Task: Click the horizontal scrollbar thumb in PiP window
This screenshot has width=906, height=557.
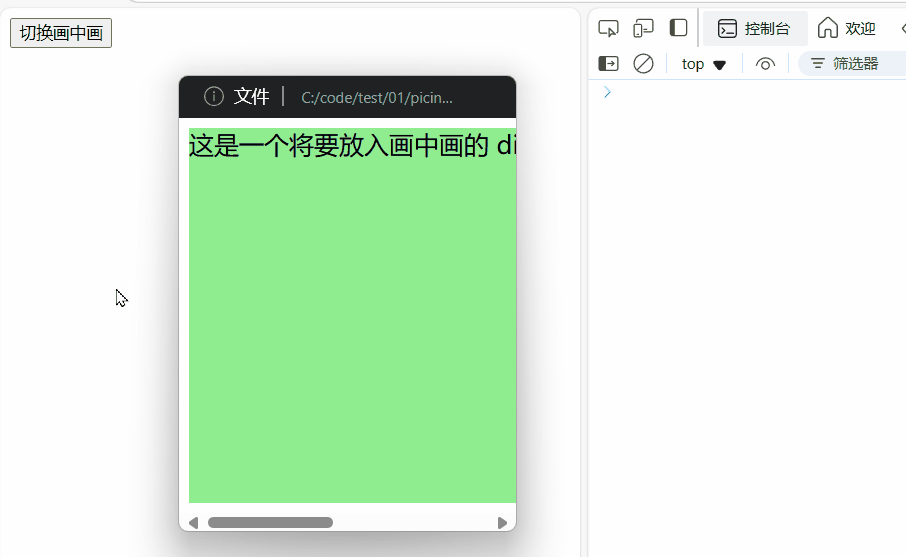Action: 270,523
